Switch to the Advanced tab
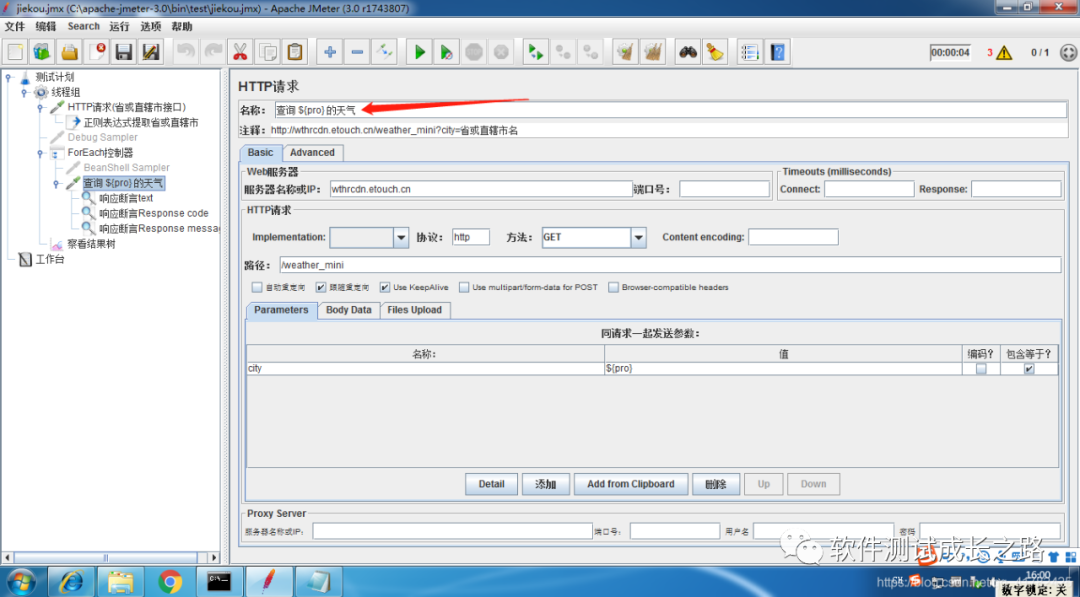The width and height of the screenshot is (1080, 597). (x=312, y=153)
